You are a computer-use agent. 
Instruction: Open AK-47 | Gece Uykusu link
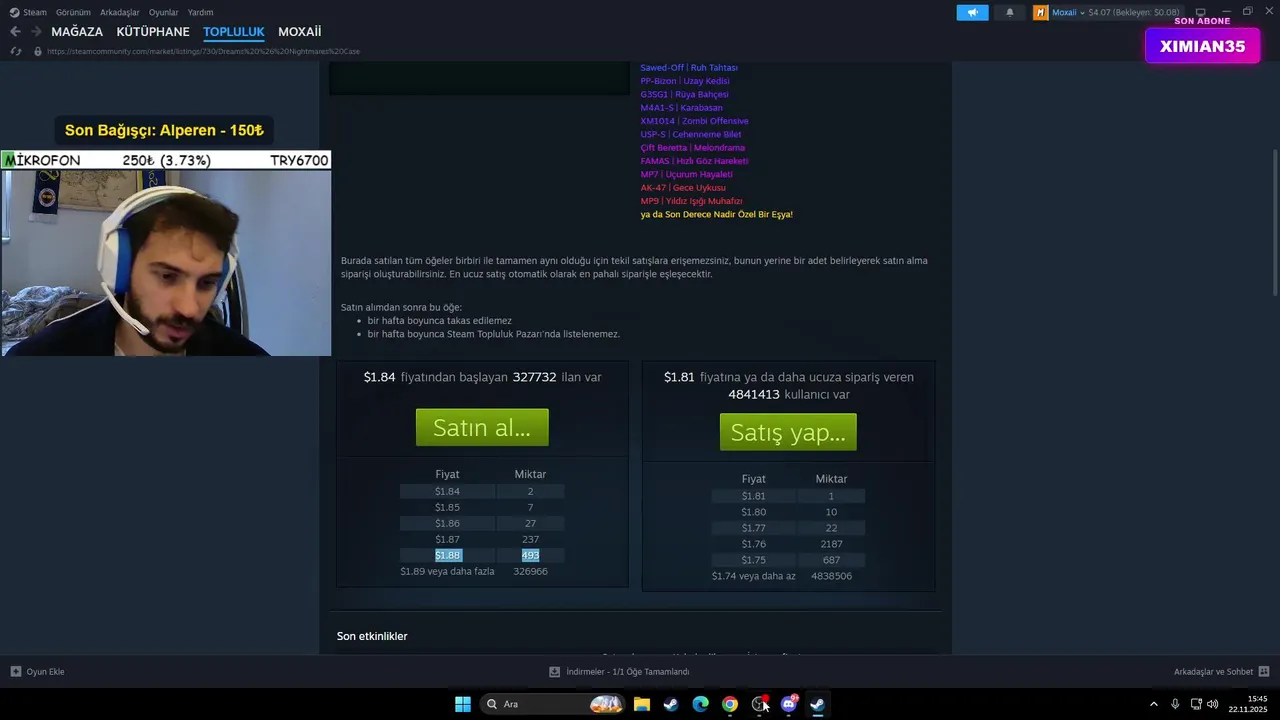683,187
